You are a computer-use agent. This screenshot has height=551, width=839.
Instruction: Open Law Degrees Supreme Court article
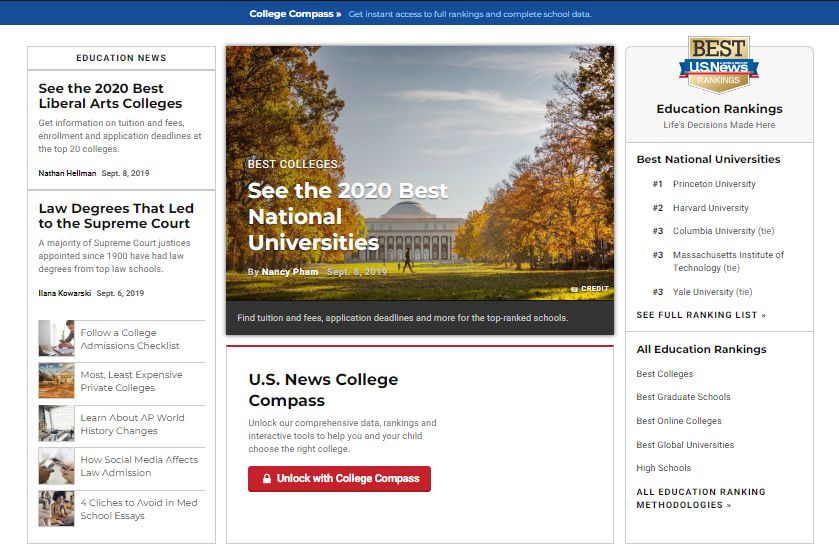(116, 216)
